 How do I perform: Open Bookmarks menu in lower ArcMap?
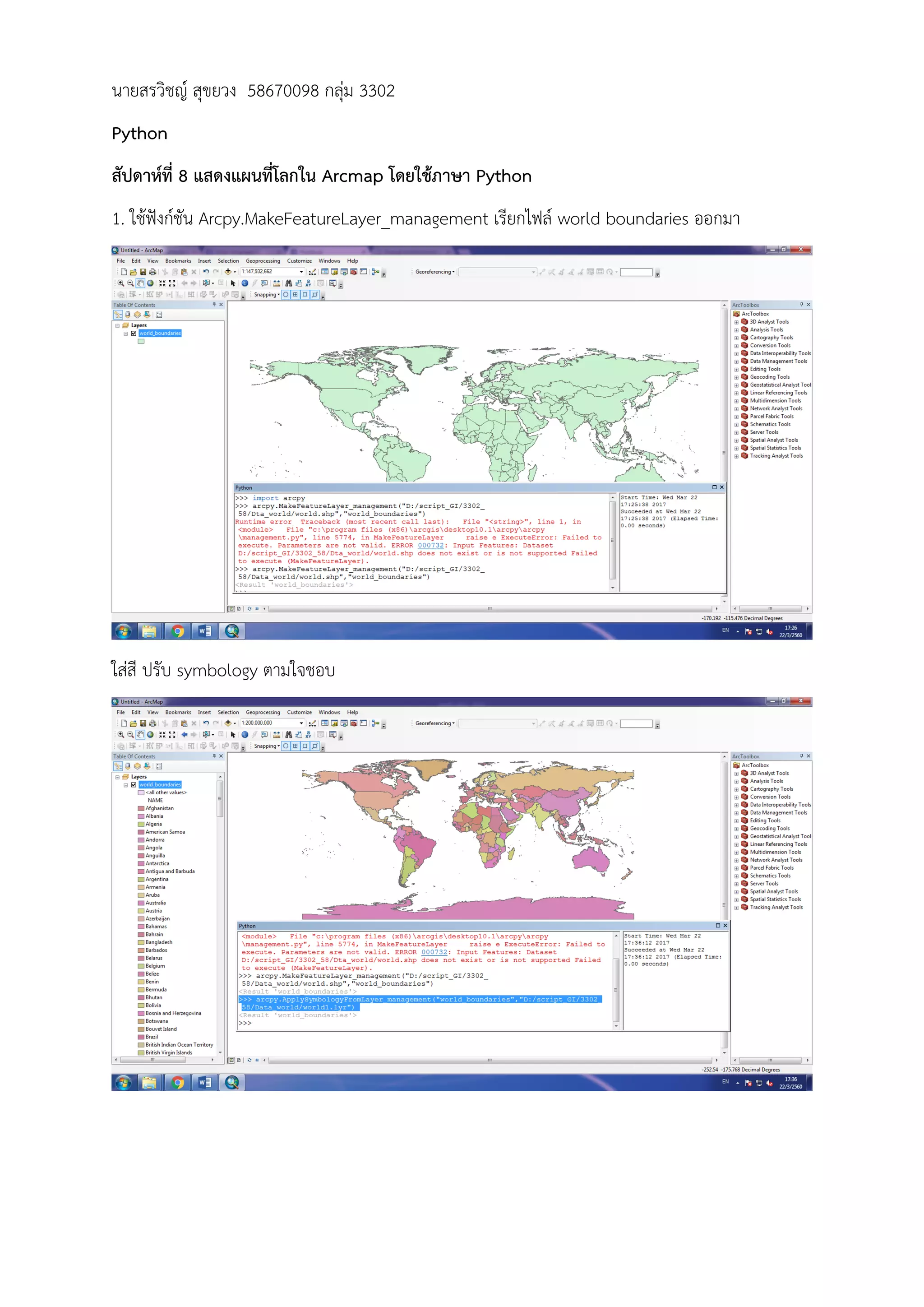tap(178, 712)
